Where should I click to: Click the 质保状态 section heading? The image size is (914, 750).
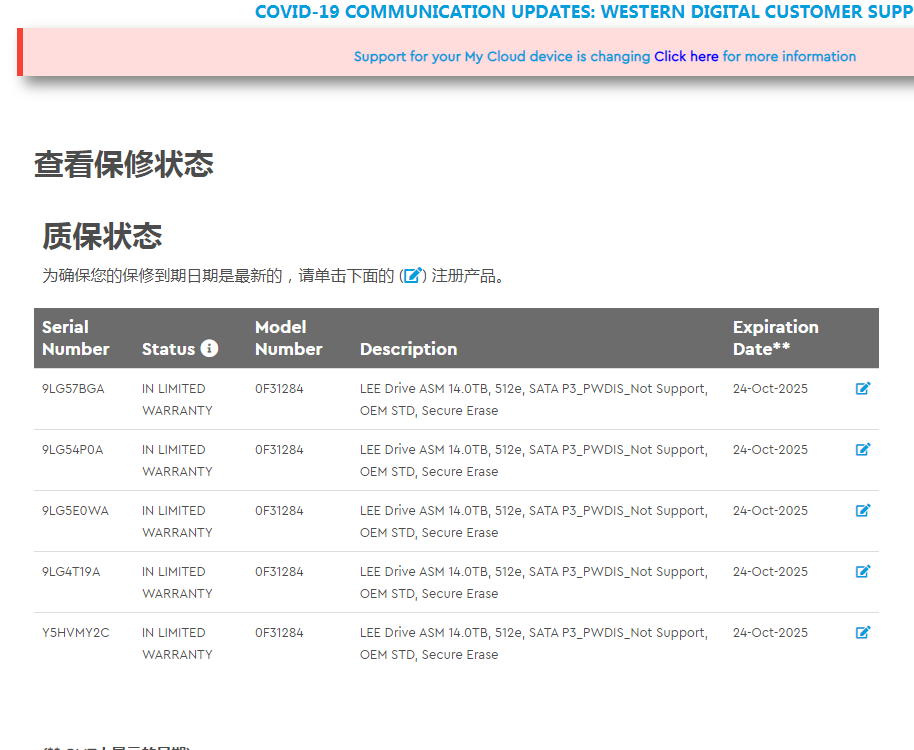pyautogui.click(x=102, y=237)
